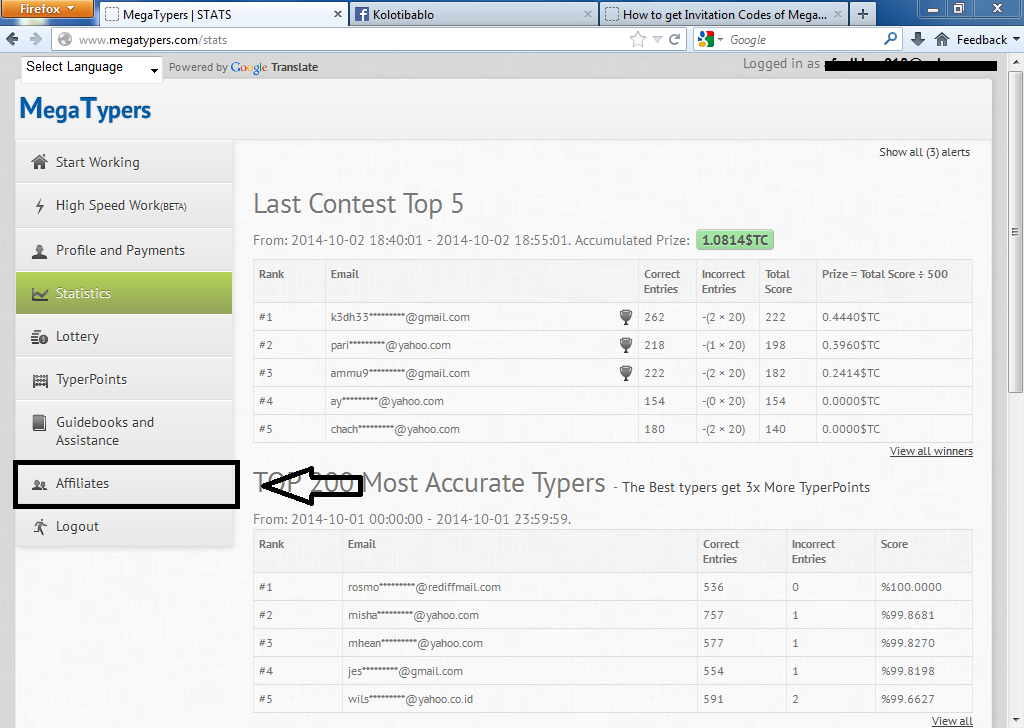Close the MegaTypers STATS tab
Image resolution: width=1024 pixels, height=728 pixels.
pyautogui.click(x=338, y=14)
